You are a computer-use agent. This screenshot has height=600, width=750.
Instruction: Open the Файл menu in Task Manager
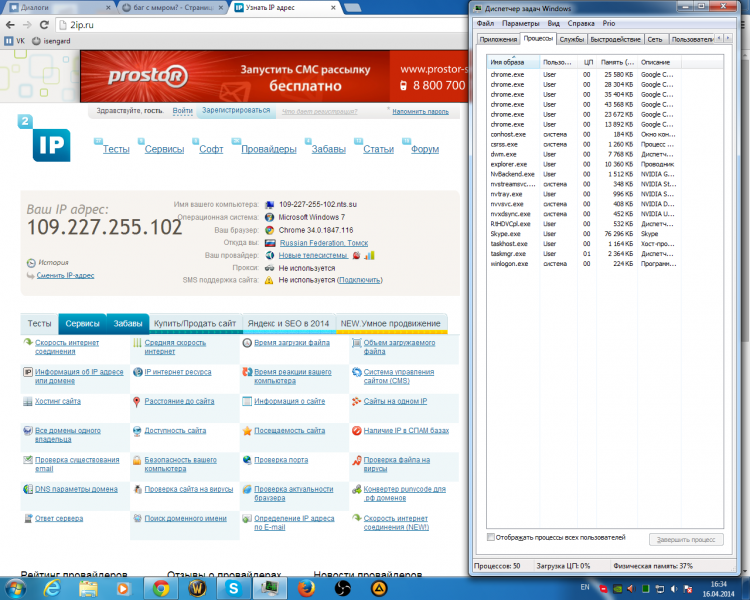click(485, 23)
